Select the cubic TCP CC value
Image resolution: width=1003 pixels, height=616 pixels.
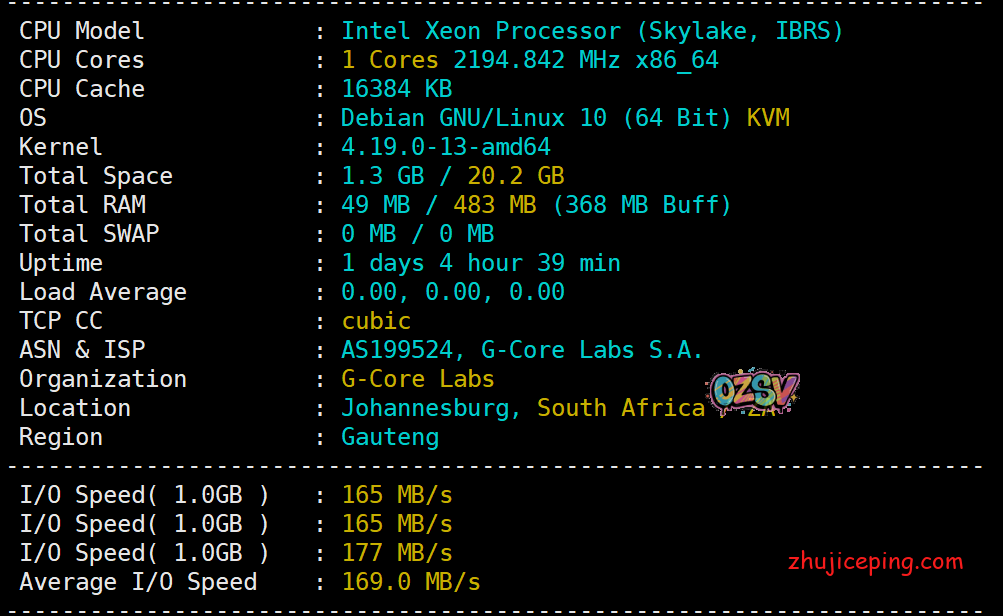click(376, 321)
